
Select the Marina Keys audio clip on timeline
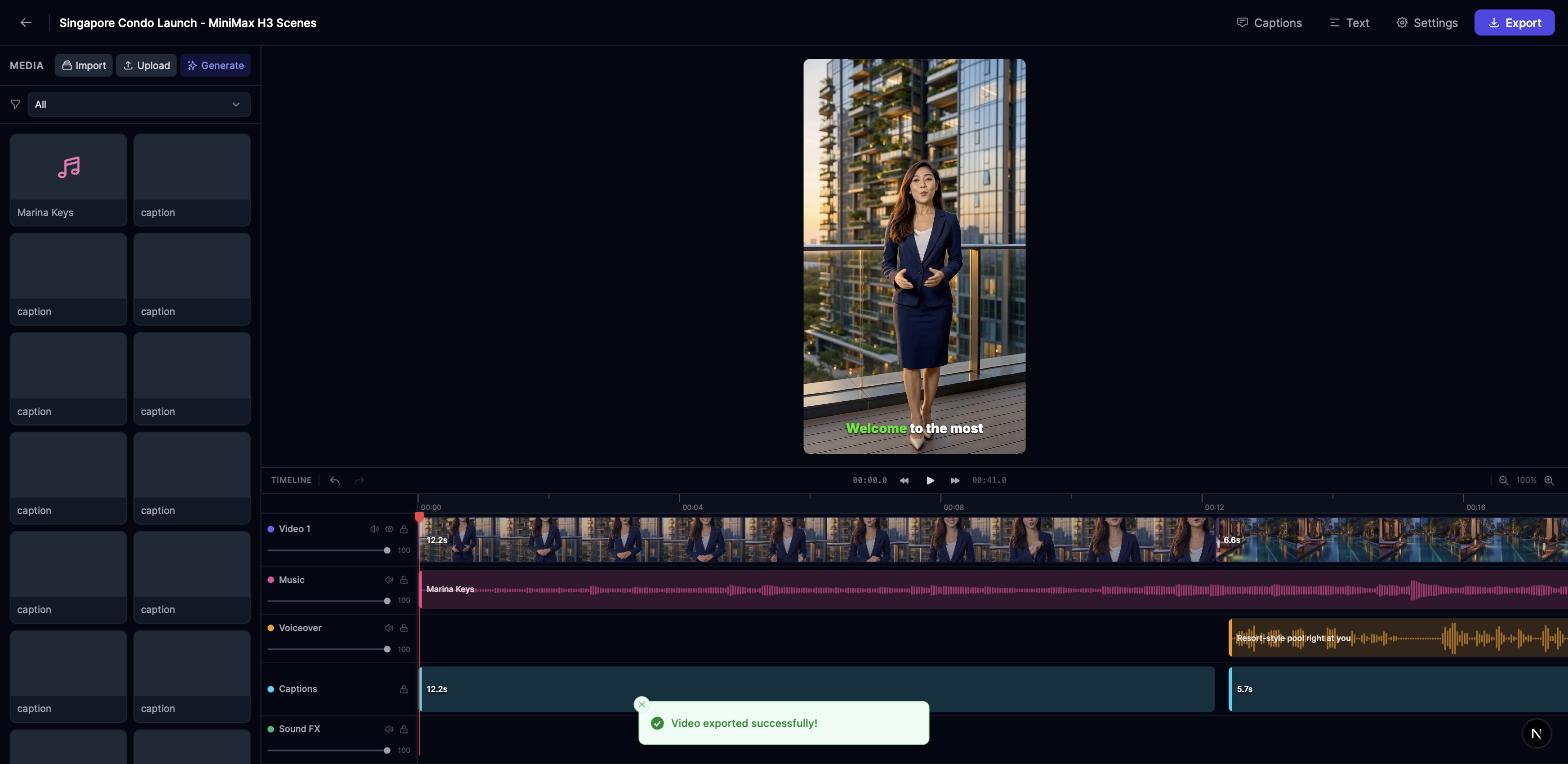point(993,589)
